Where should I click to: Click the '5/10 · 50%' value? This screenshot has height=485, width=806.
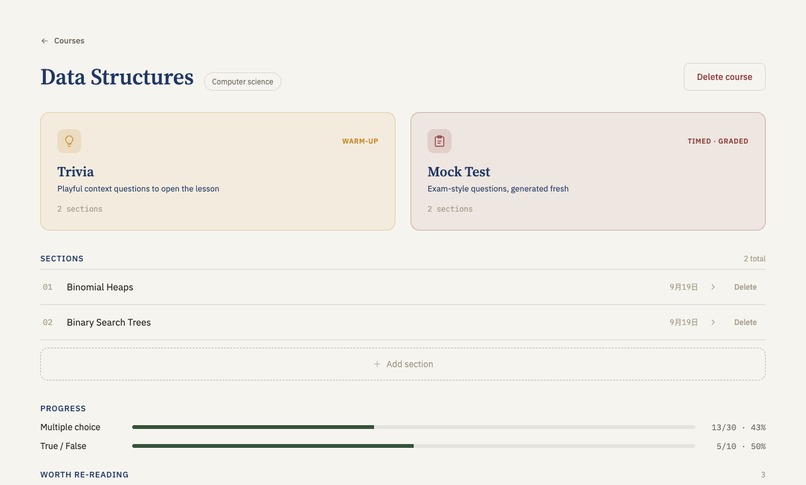pyautogui.click(x=741, y=446)
